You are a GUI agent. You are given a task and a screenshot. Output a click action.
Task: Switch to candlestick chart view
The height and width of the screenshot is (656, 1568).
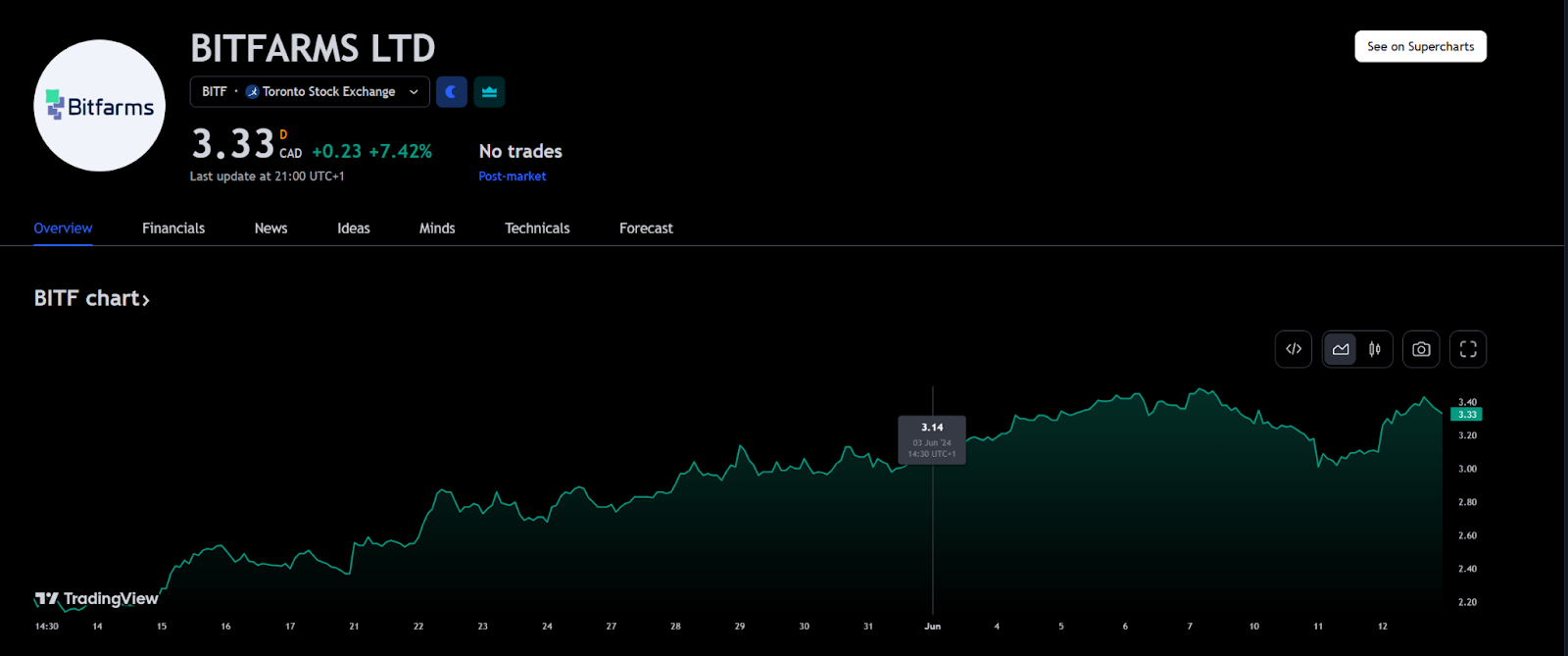click(x=1375, y=349)
